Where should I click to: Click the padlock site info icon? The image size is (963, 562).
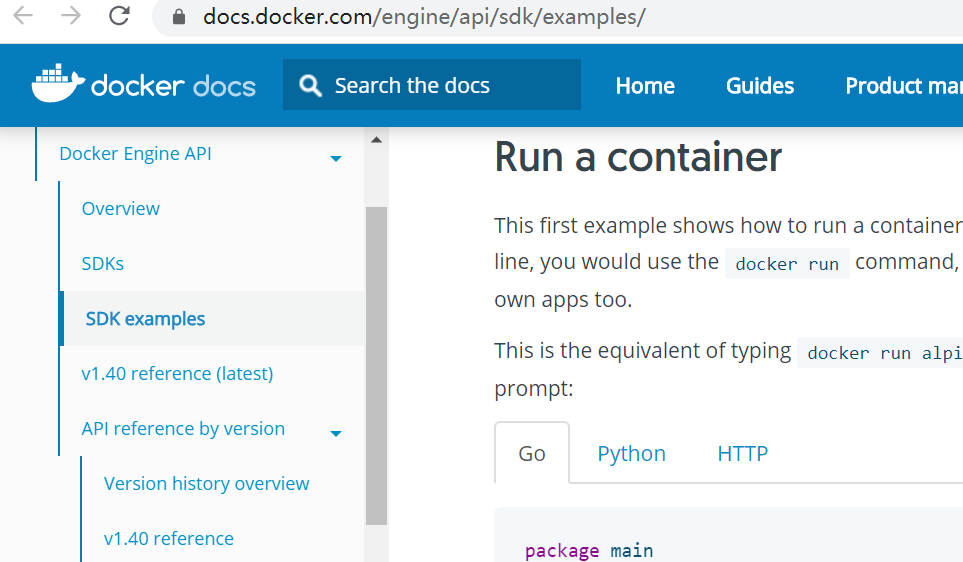[x=180, y=17]
